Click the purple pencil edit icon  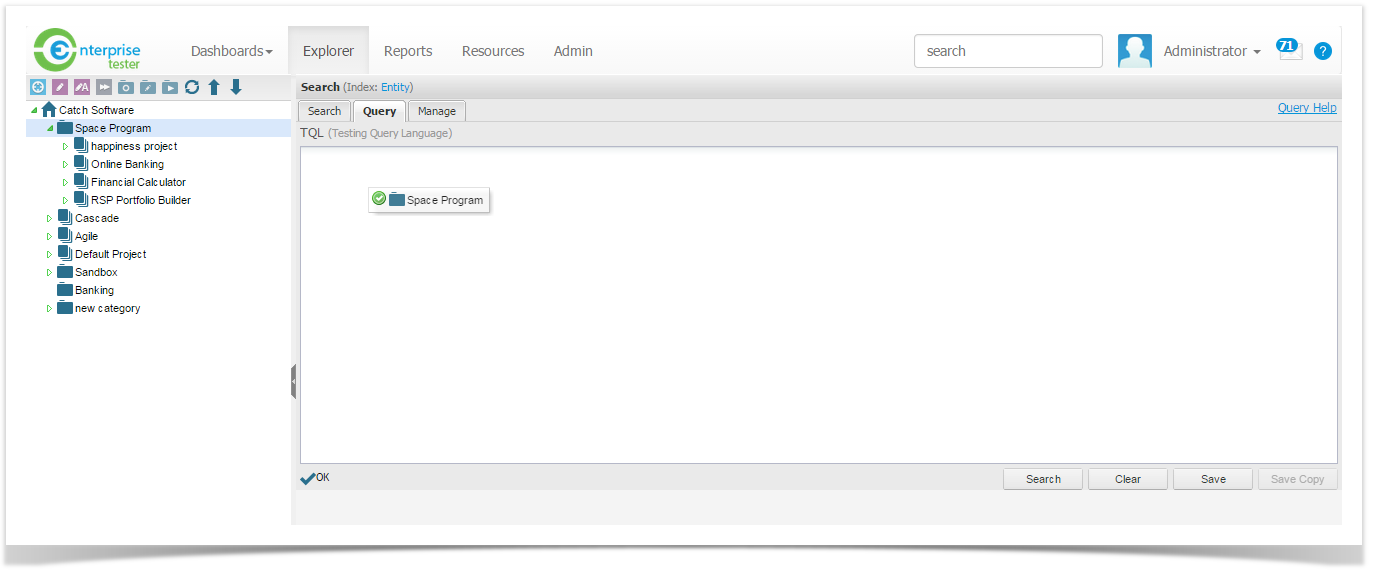coord(60,87)
